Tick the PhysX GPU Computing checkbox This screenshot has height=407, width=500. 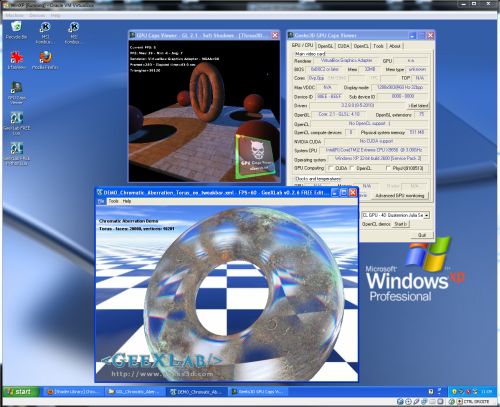coord(388,168)
